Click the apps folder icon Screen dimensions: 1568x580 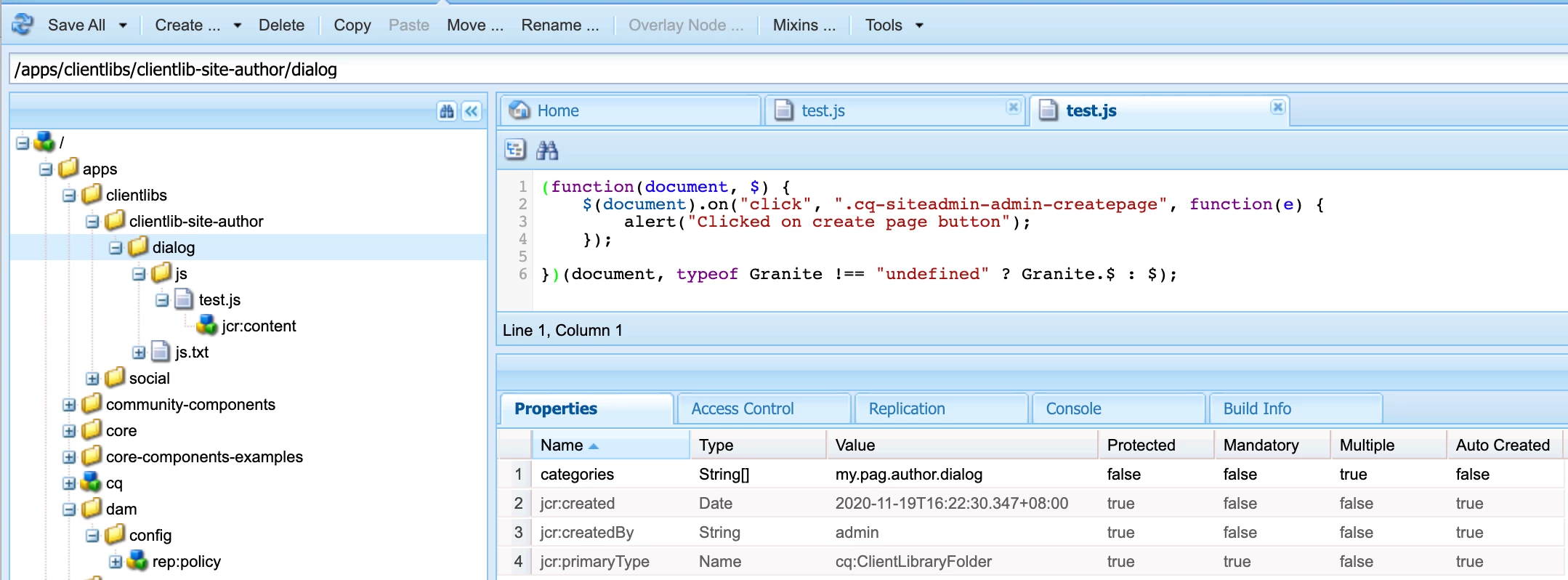click(x=68, y=168)
